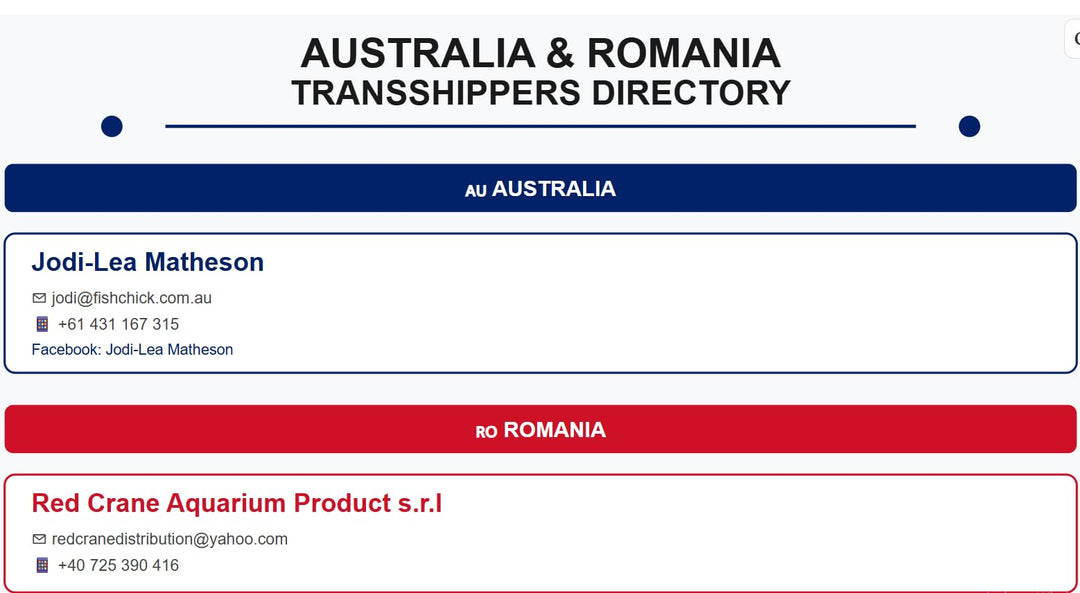Select the blue AUSTRALIA section banner
The height and width of the screenshot is (593, 1080).
(x=540, y=188)
